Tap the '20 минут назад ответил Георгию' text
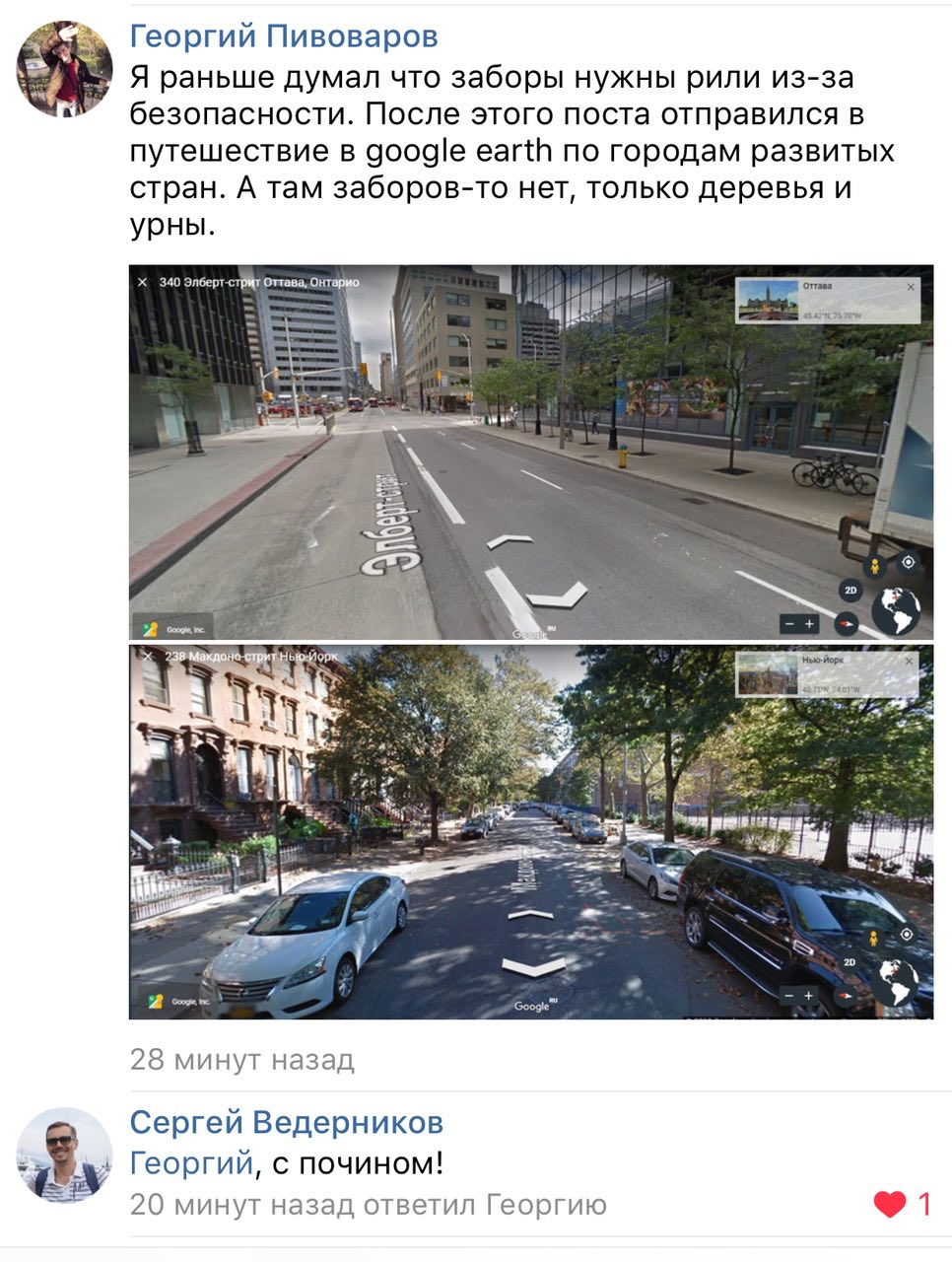The width and height of the screenshot is (952, 1262). (369, 1204)
